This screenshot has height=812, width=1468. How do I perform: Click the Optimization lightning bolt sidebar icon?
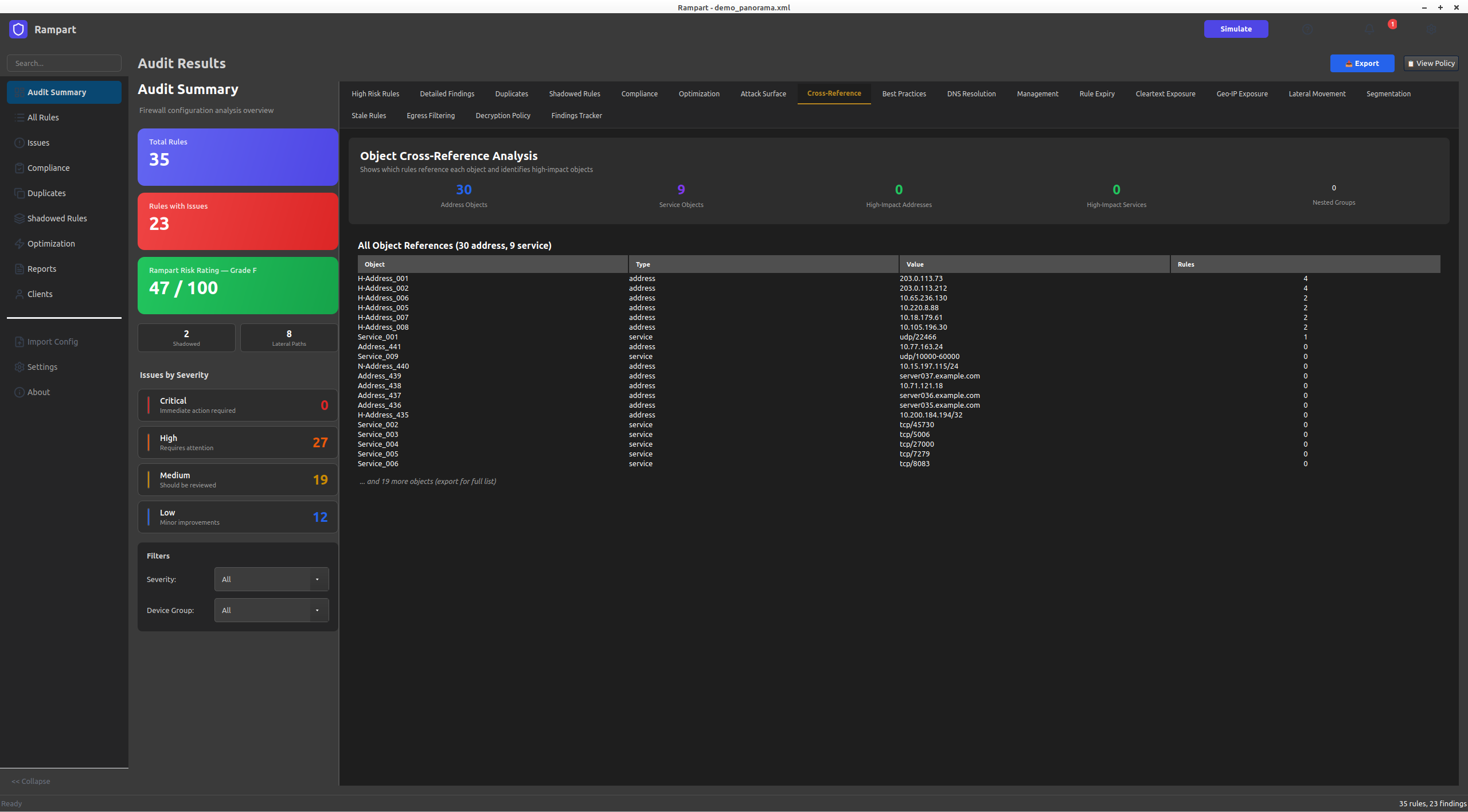pyautogui.click(x=19, y=244)
